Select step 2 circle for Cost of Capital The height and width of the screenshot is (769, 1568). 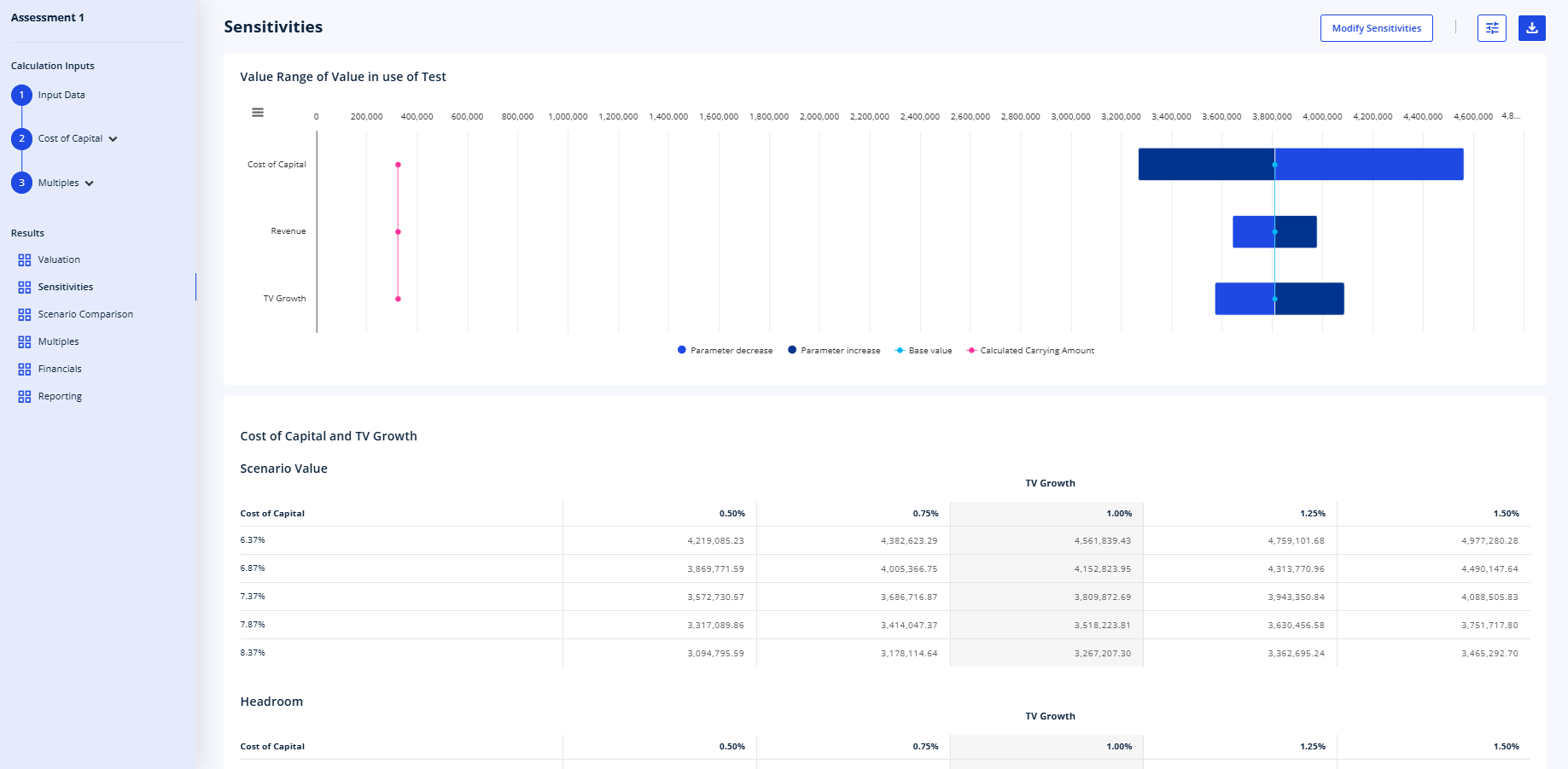[x=22, y=138]
